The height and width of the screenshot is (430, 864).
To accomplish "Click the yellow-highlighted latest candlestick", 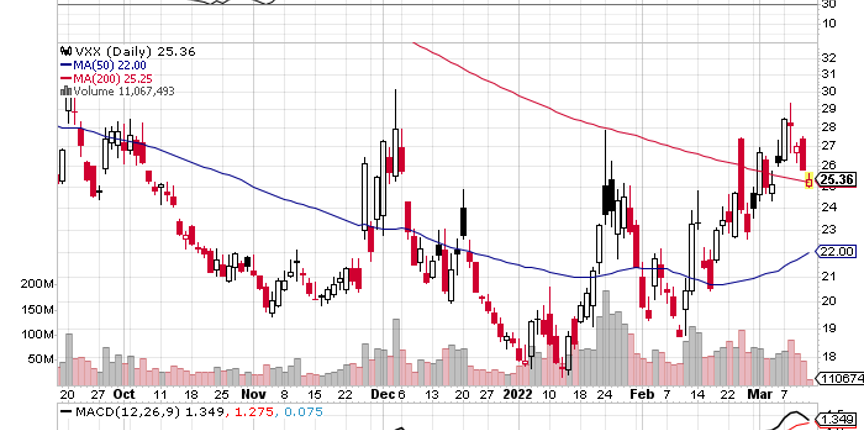I will (x=808, y=183).
